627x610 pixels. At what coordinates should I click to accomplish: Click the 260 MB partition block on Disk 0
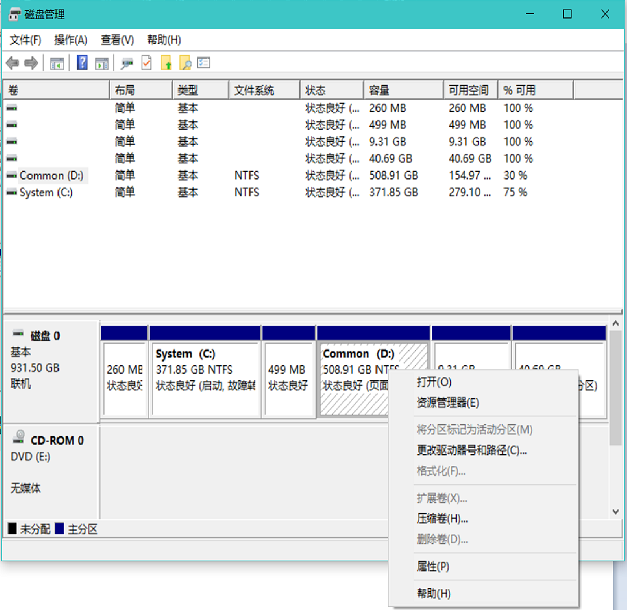(124, 372)
